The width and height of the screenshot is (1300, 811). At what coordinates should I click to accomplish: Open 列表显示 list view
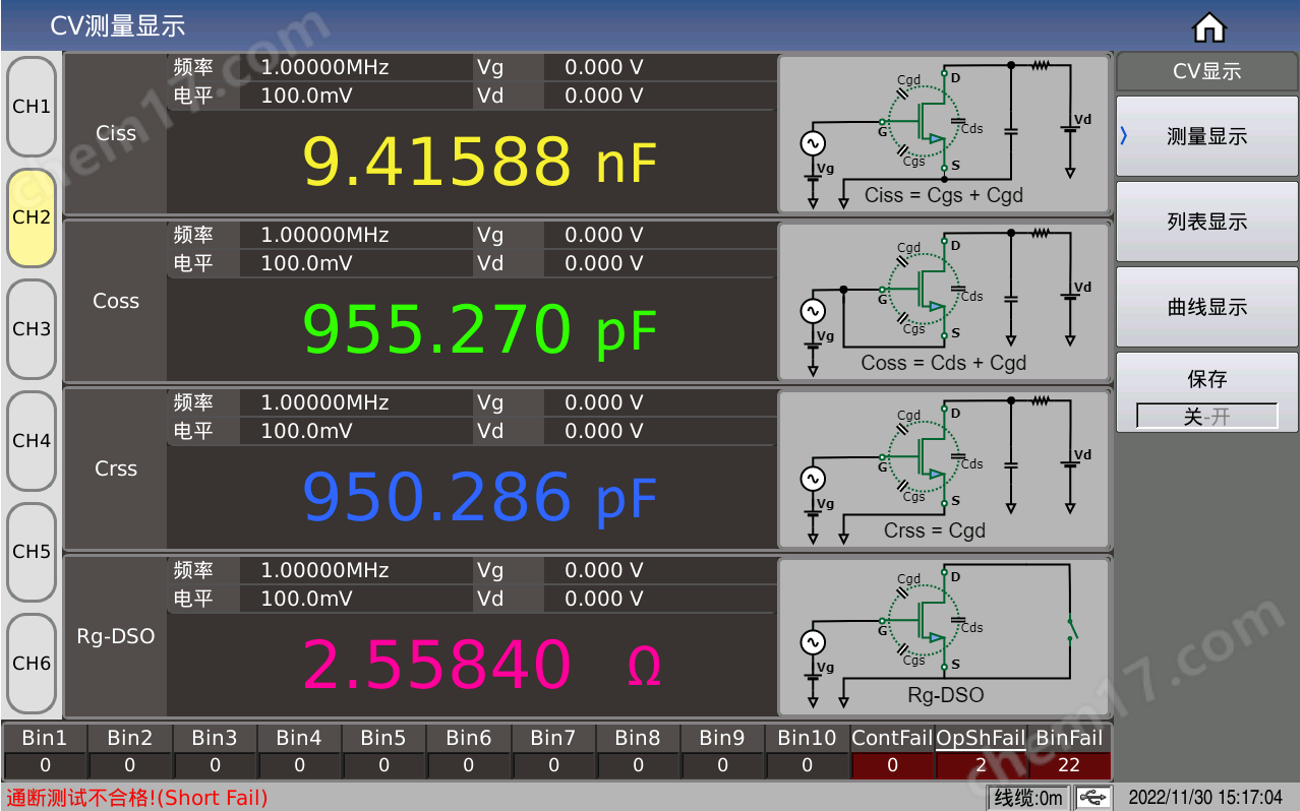tap(1206, 222)
